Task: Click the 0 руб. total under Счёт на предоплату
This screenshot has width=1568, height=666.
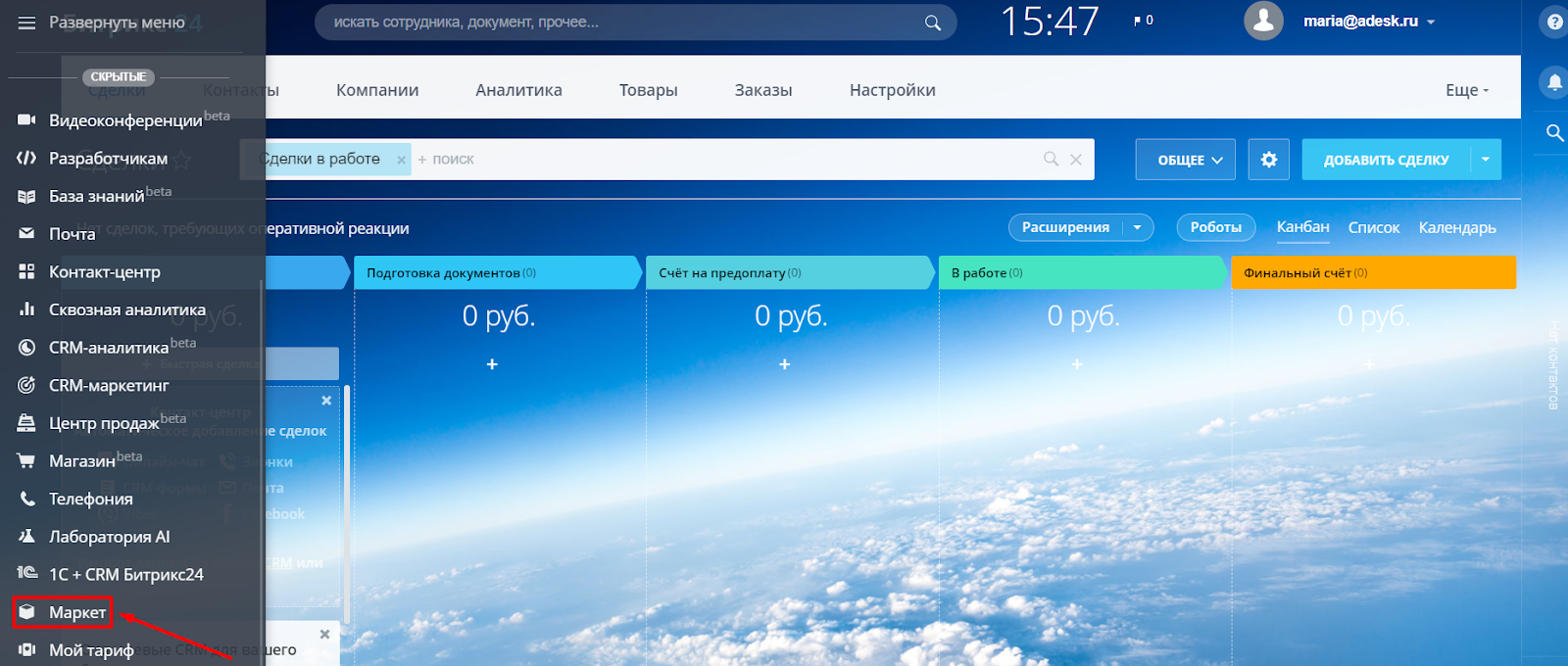Action: [x=791, y=315]
